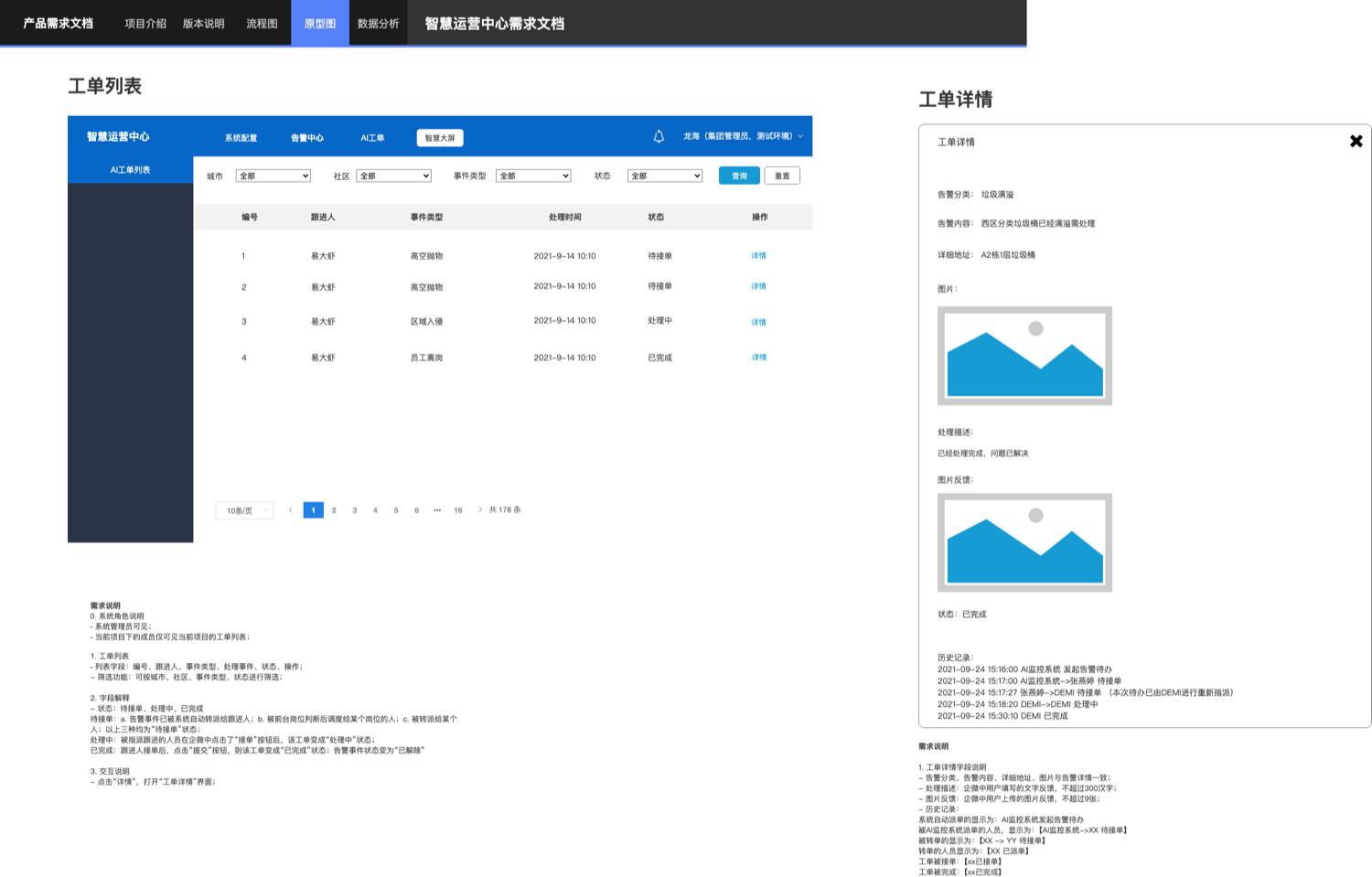1372x877 pixels.
Task: Open the 智慧大屏 button
Action: coord(440,138)
